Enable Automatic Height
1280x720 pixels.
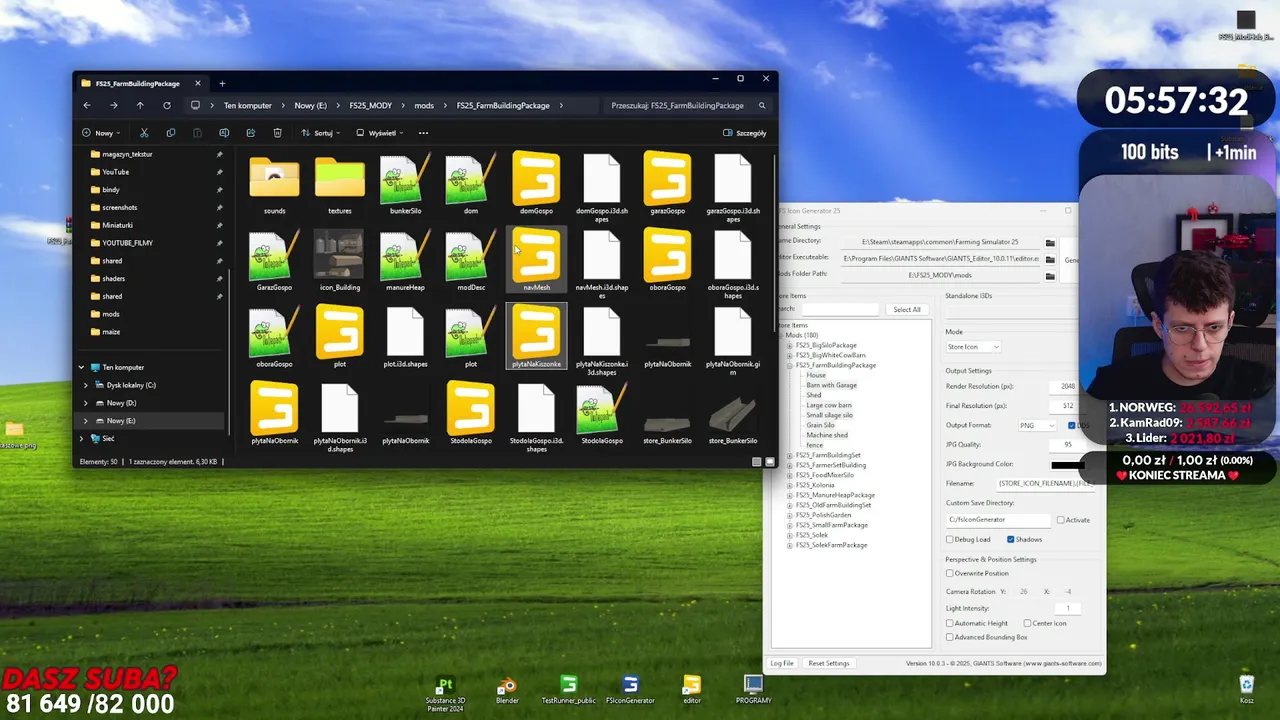pyautogui.click(x=950, y=623)
